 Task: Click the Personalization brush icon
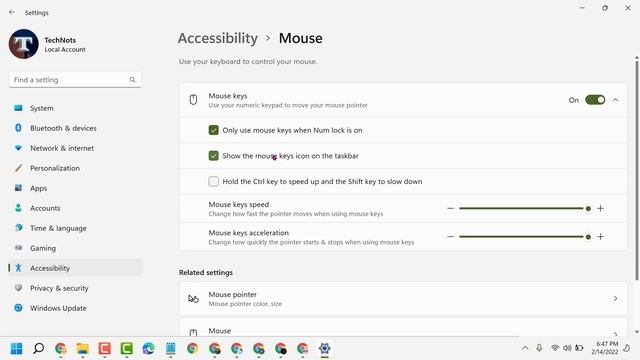click(18, 168)
